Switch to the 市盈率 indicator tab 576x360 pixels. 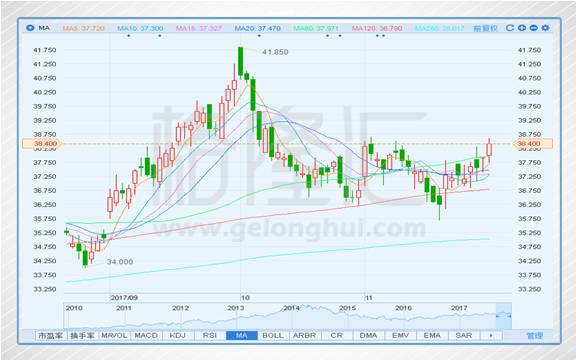(51, 335)
